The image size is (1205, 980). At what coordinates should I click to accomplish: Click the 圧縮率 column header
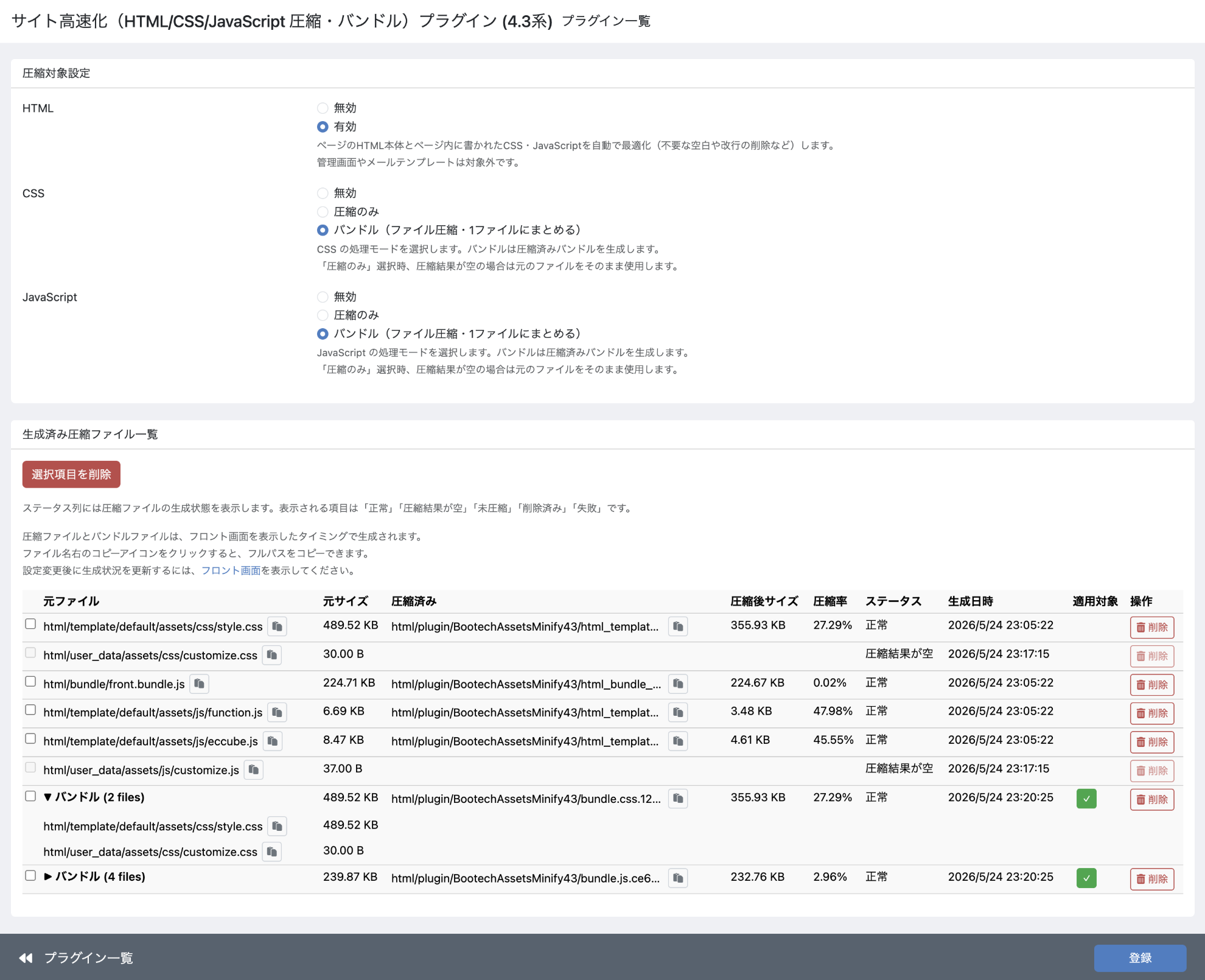click(x=830, y=601)
